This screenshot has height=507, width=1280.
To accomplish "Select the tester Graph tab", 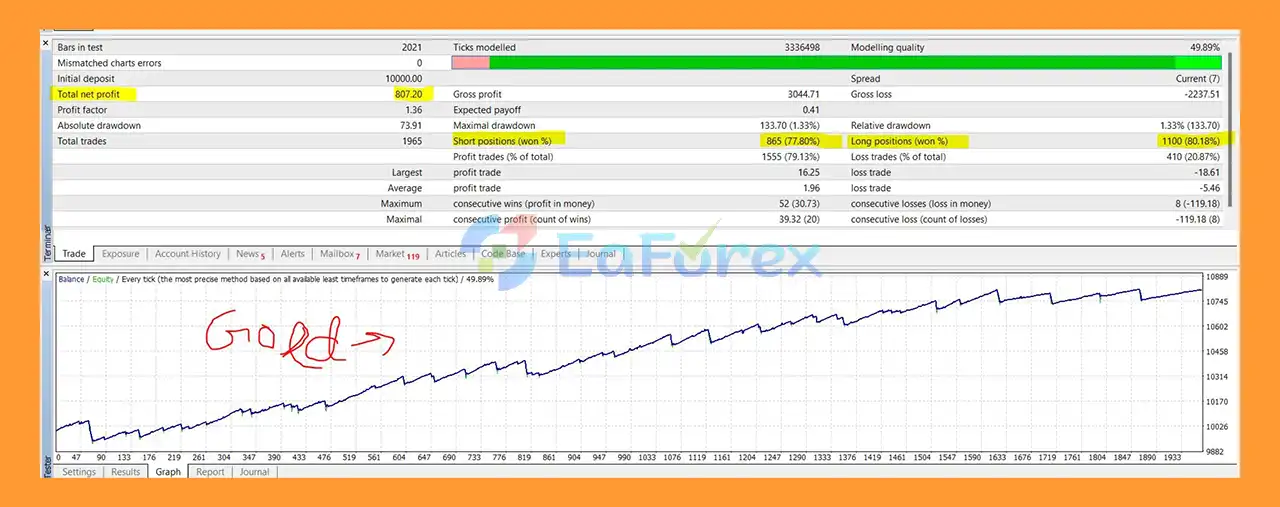I will coord(168,472).
